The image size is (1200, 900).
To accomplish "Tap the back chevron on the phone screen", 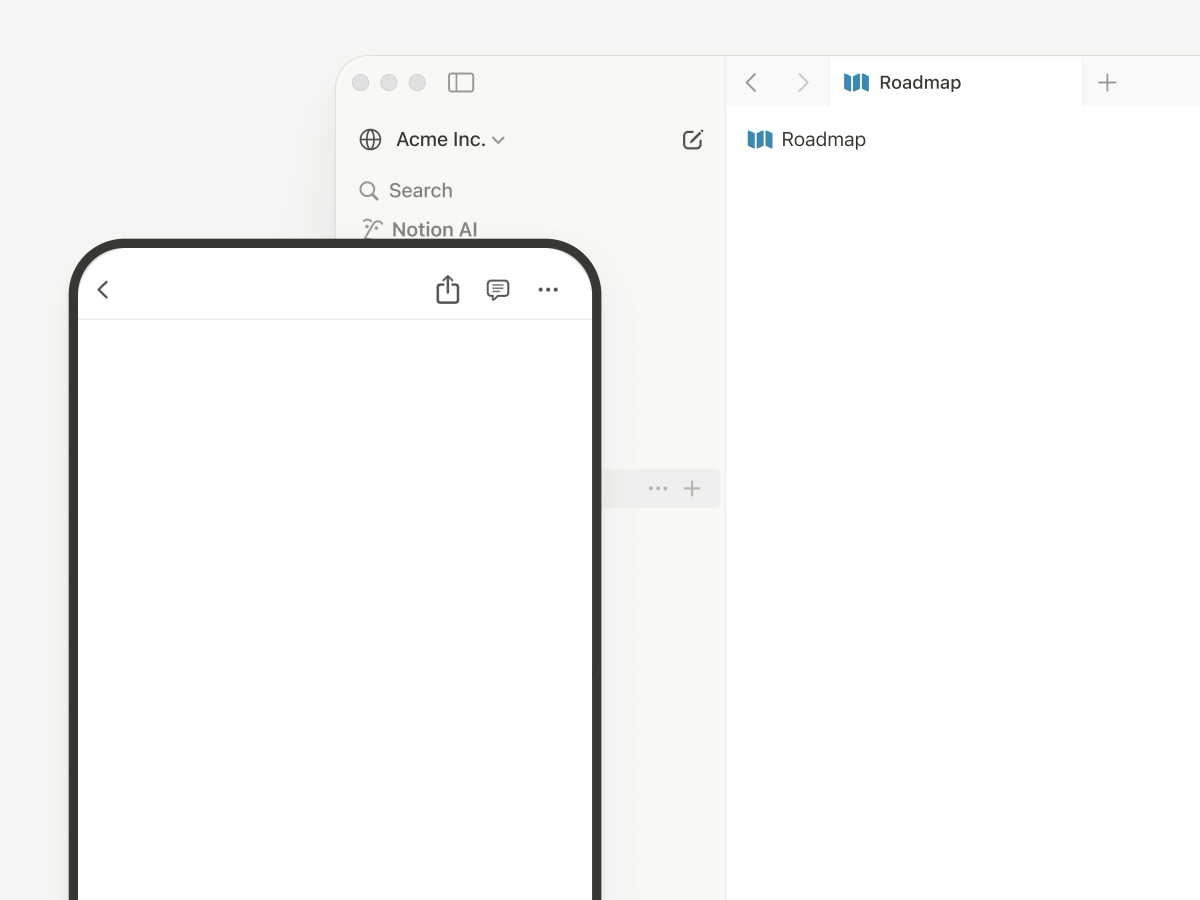I will click(103, 289).
